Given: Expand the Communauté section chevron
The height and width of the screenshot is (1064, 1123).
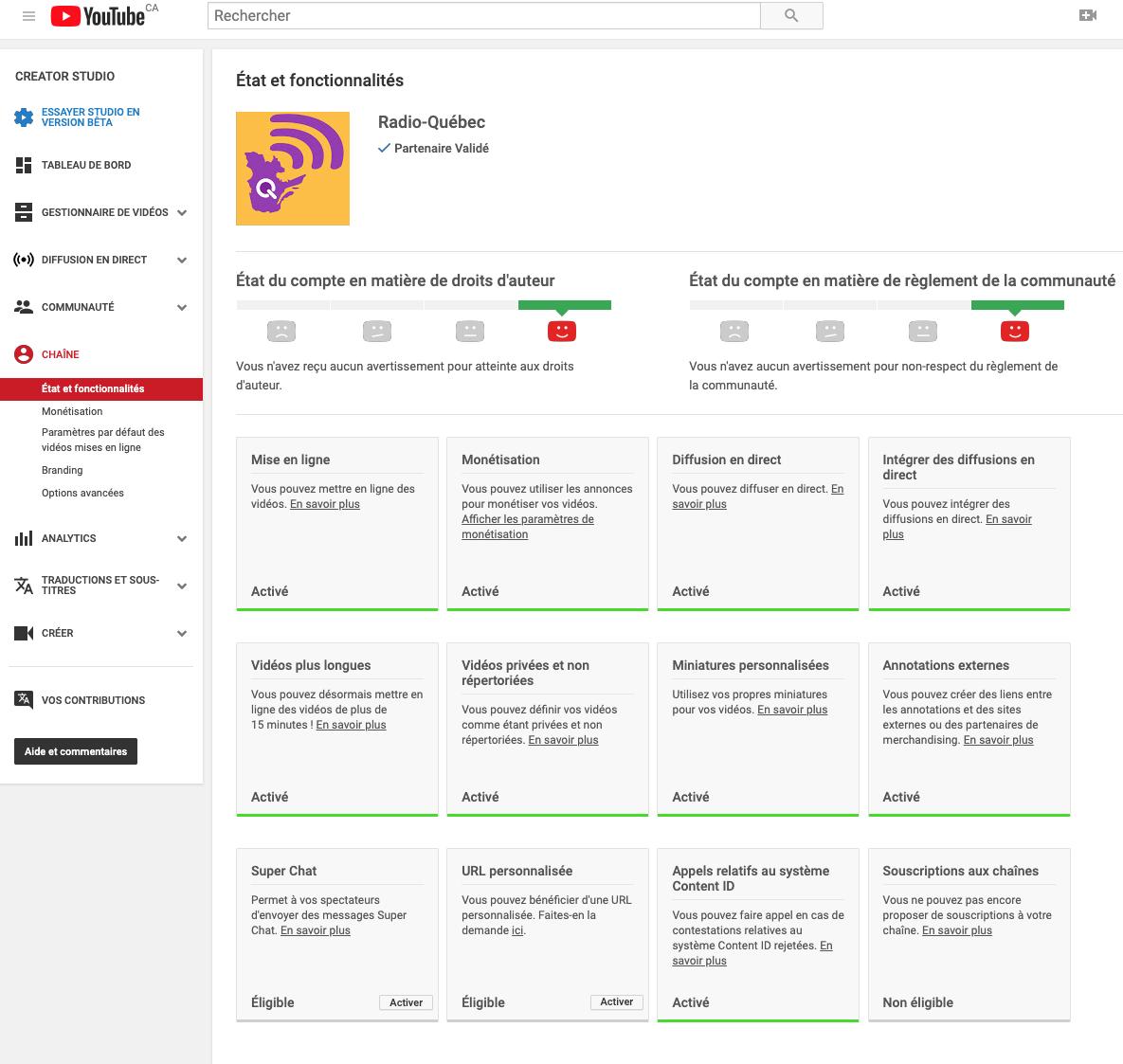Looking at the screenshot, I should [x=182, y=307].
